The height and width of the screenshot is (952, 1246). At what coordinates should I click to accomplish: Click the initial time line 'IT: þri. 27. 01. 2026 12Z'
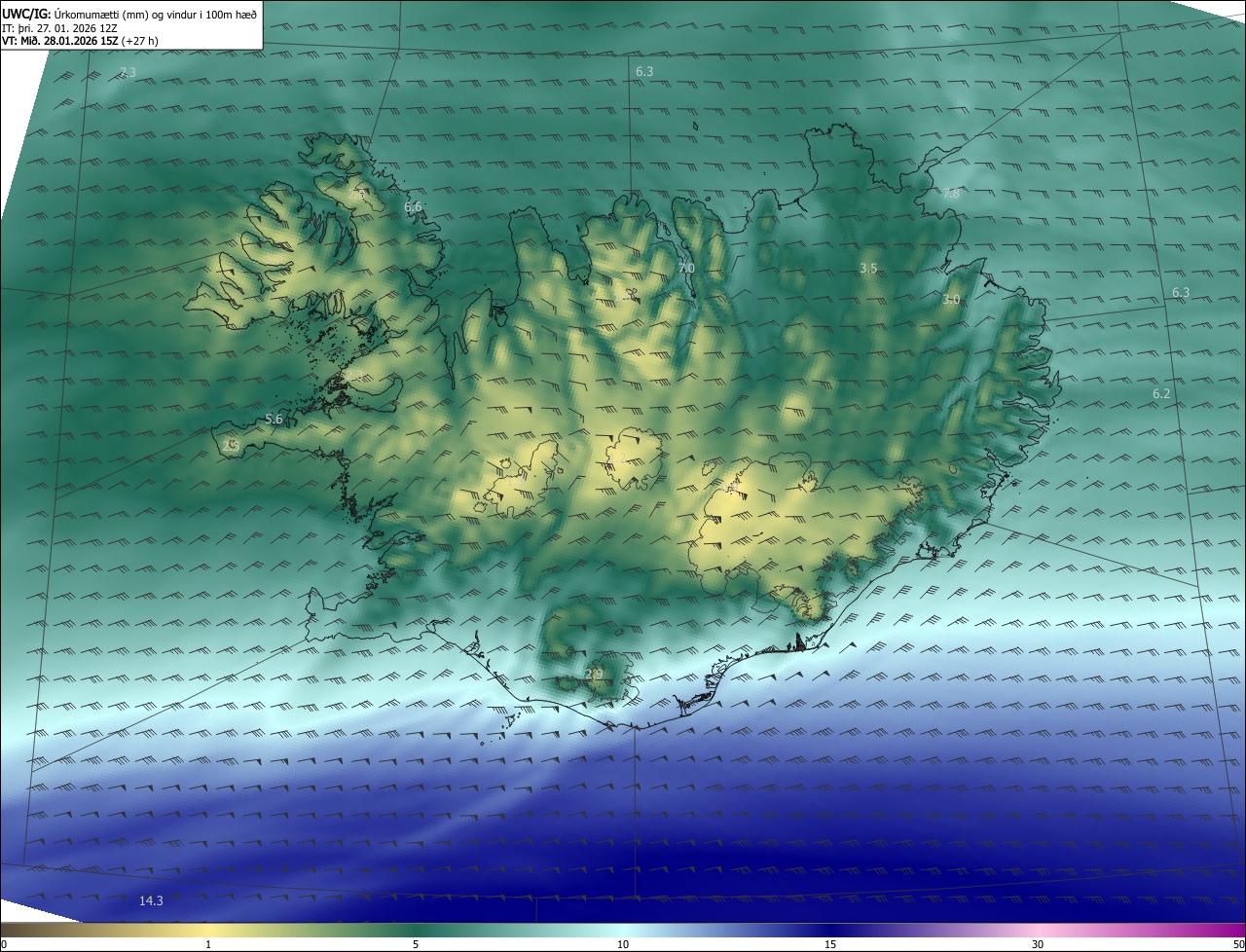click(60, 27)
